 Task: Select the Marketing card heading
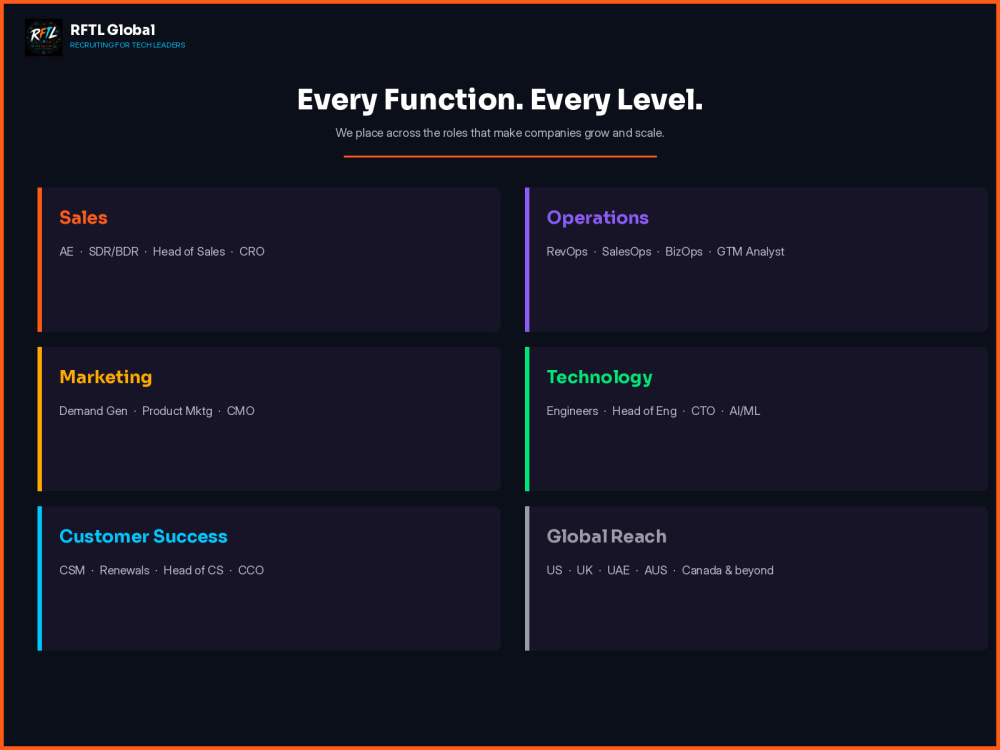pos(106,377)
